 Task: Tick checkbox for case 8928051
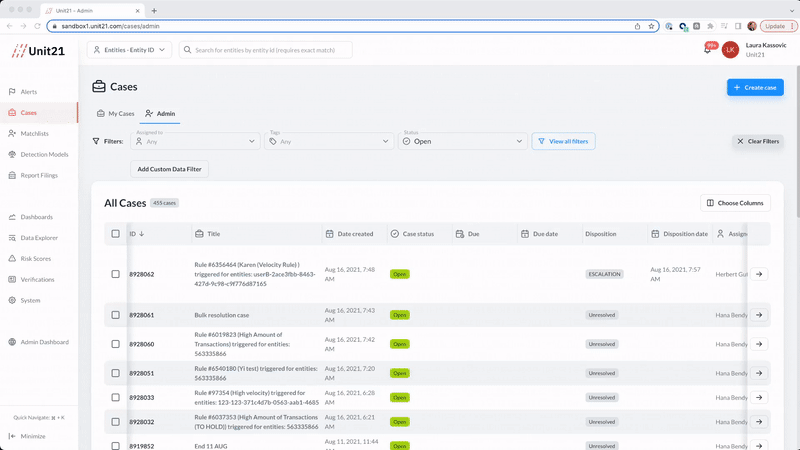115,372
